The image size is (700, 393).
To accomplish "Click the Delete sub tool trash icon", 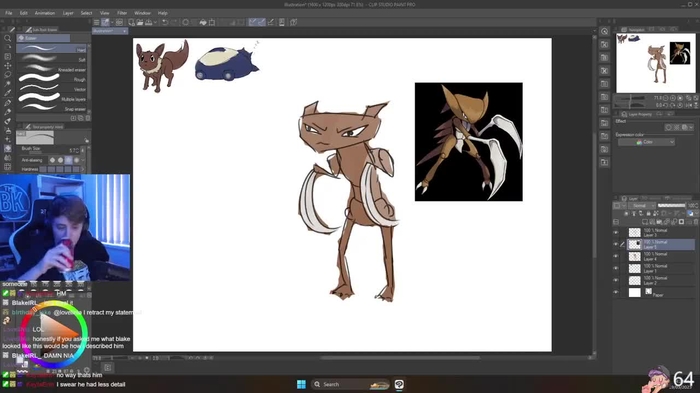I will tap(88, 118).
